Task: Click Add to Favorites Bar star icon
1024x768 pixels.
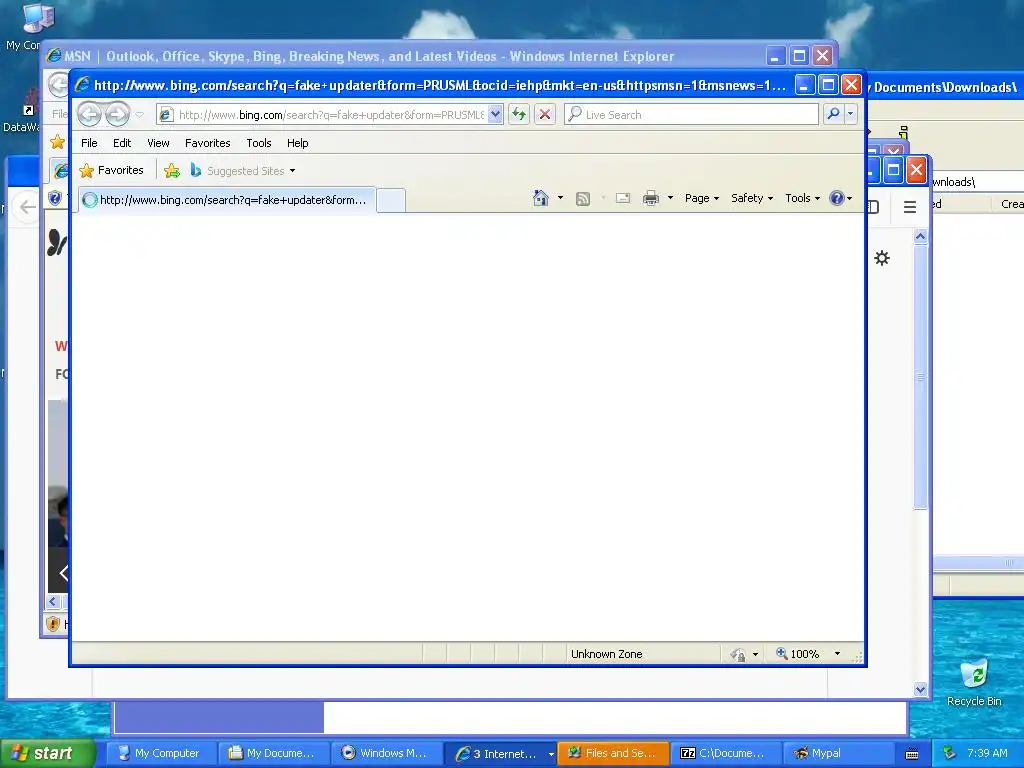Action: click(172, 171)
